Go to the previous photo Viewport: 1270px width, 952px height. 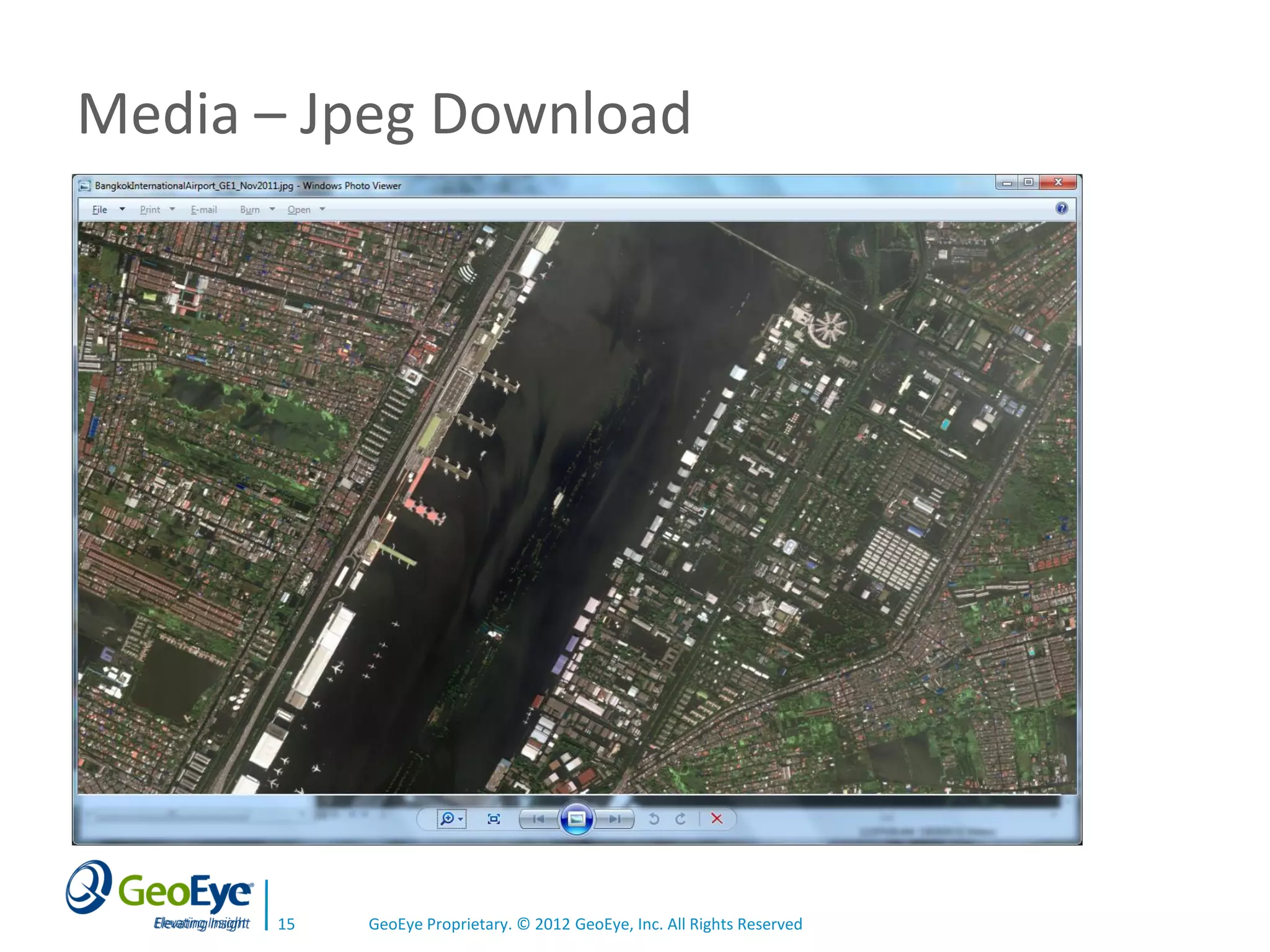tap(538, 819)
